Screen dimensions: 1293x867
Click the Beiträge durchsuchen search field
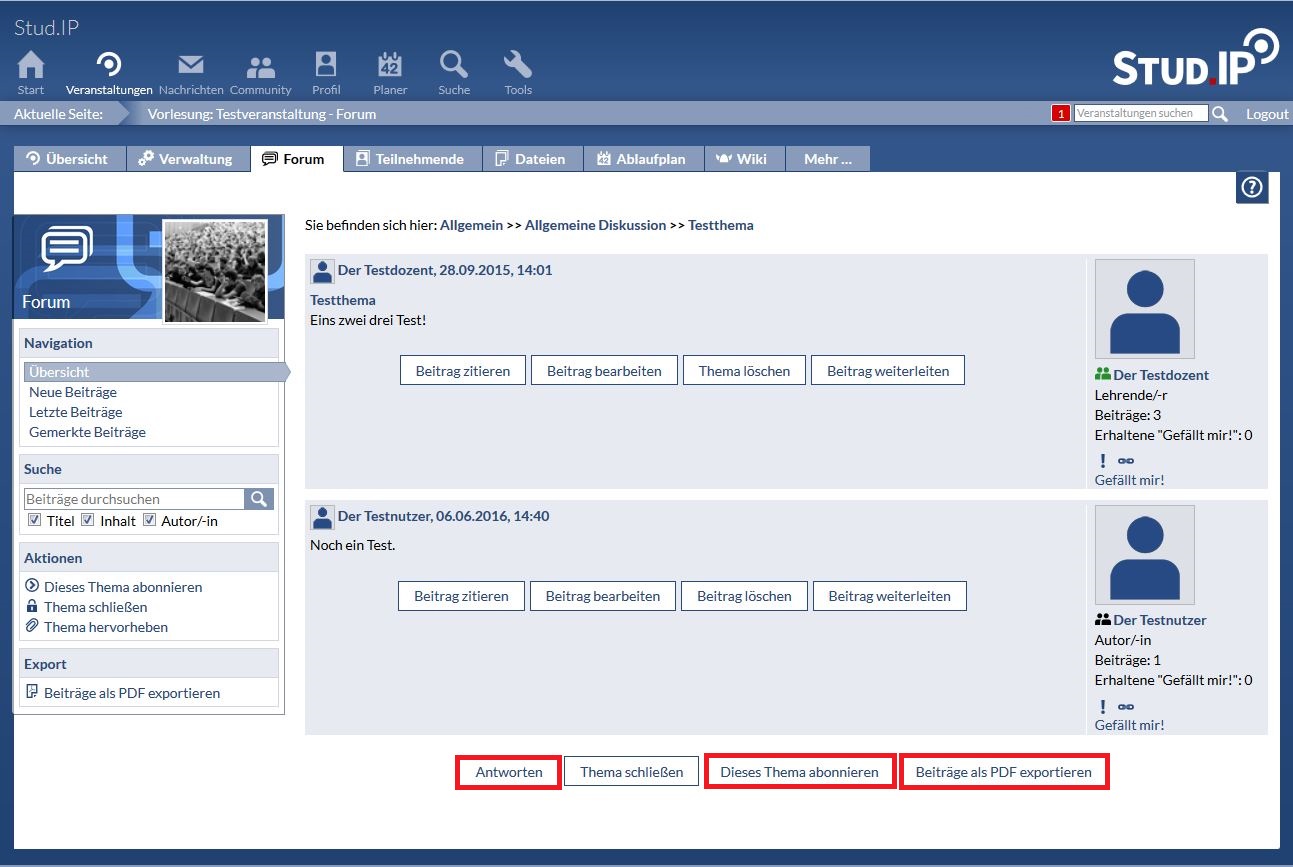coord(134,499)
